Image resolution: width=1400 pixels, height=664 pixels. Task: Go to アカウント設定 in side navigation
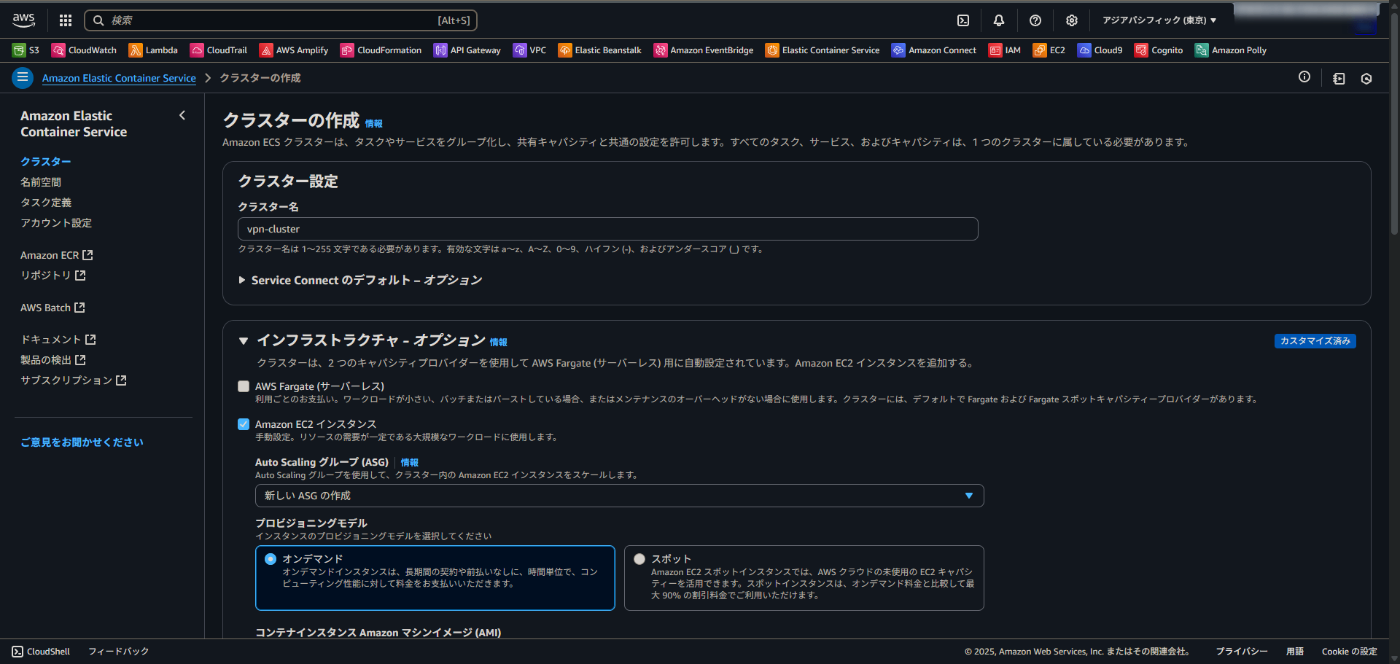(55, 223)
